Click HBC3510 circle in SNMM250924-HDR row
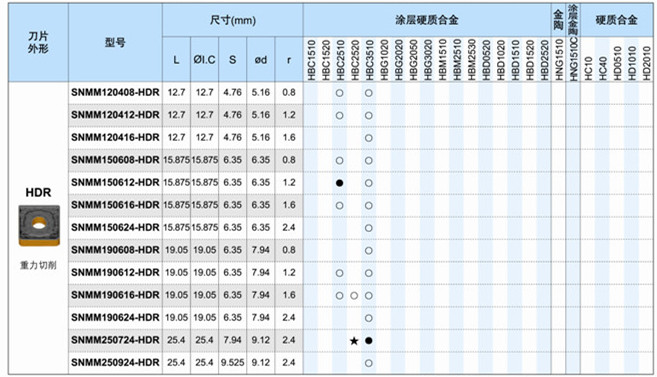 click(368, 363)
